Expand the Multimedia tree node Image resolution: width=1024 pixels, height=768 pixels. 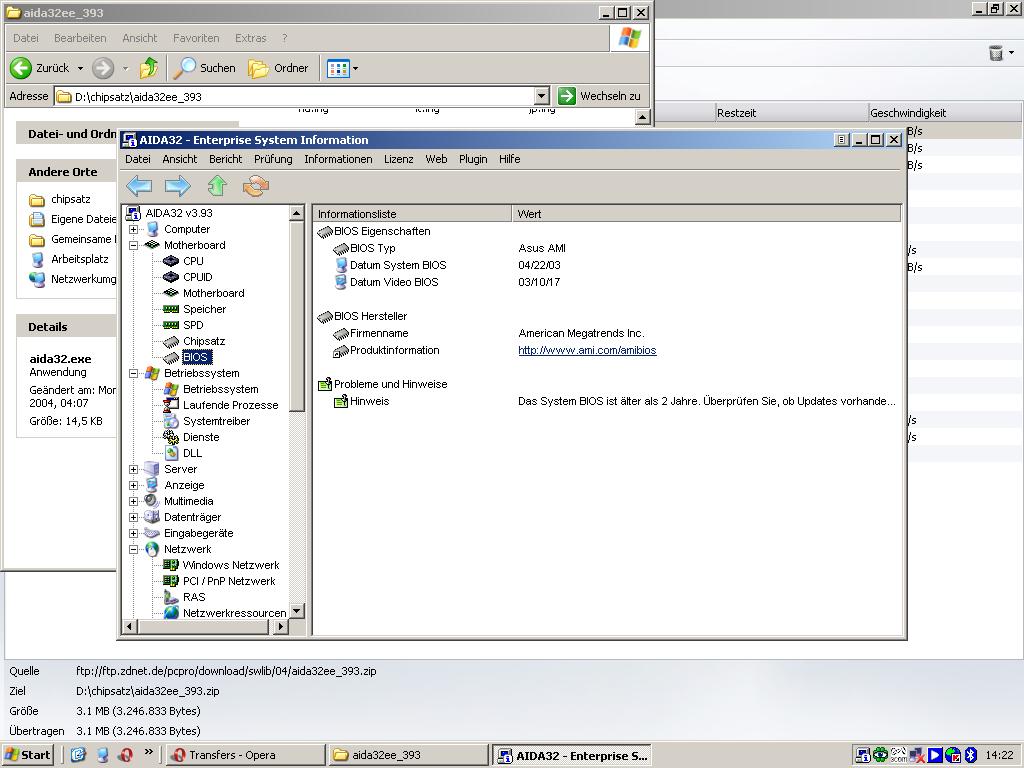point(134,501)
